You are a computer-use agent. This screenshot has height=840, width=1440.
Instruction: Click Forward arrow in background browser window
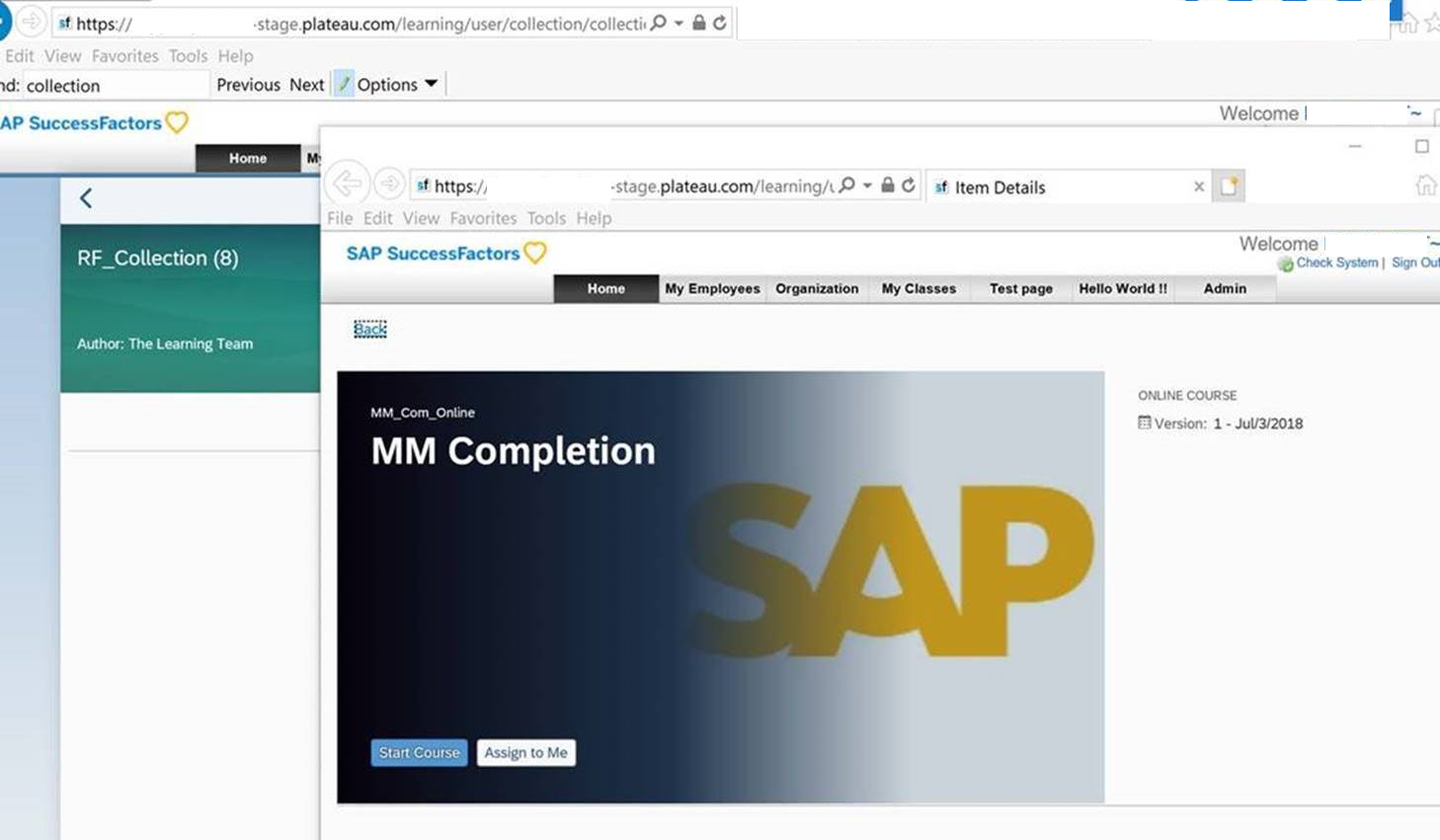[33, 21]
